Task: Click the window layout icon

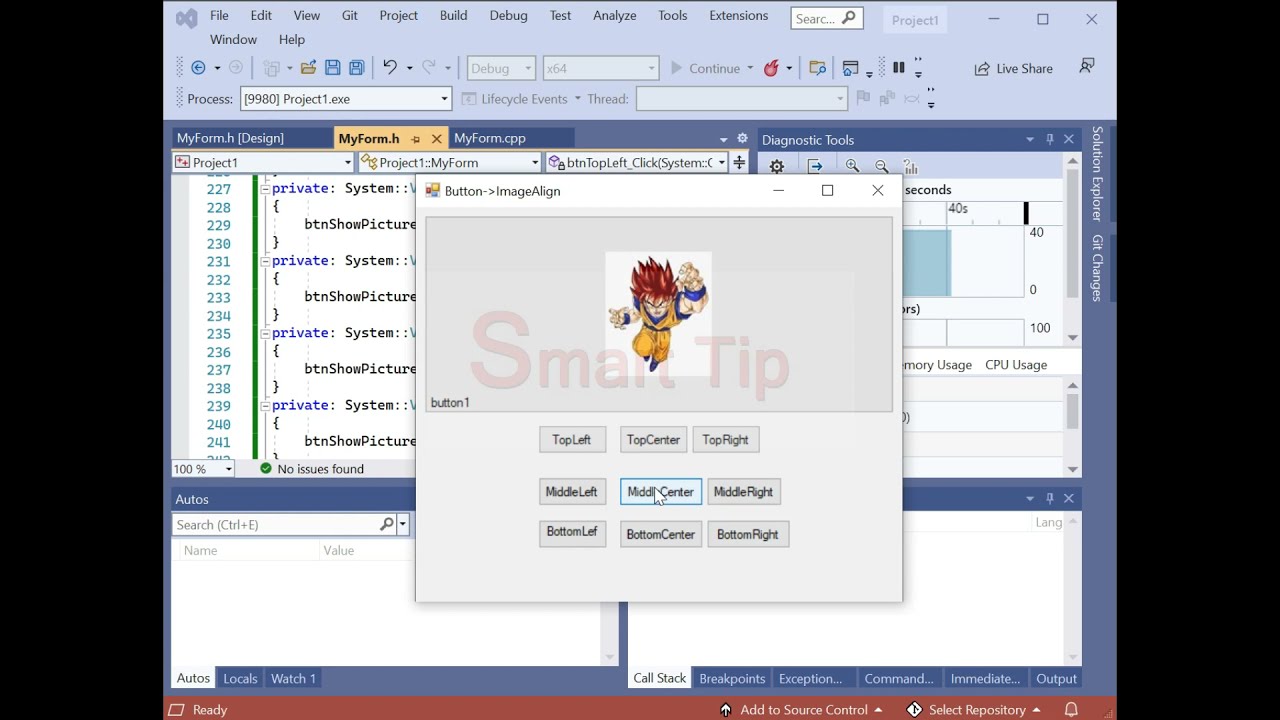Action: click(851, 68)
